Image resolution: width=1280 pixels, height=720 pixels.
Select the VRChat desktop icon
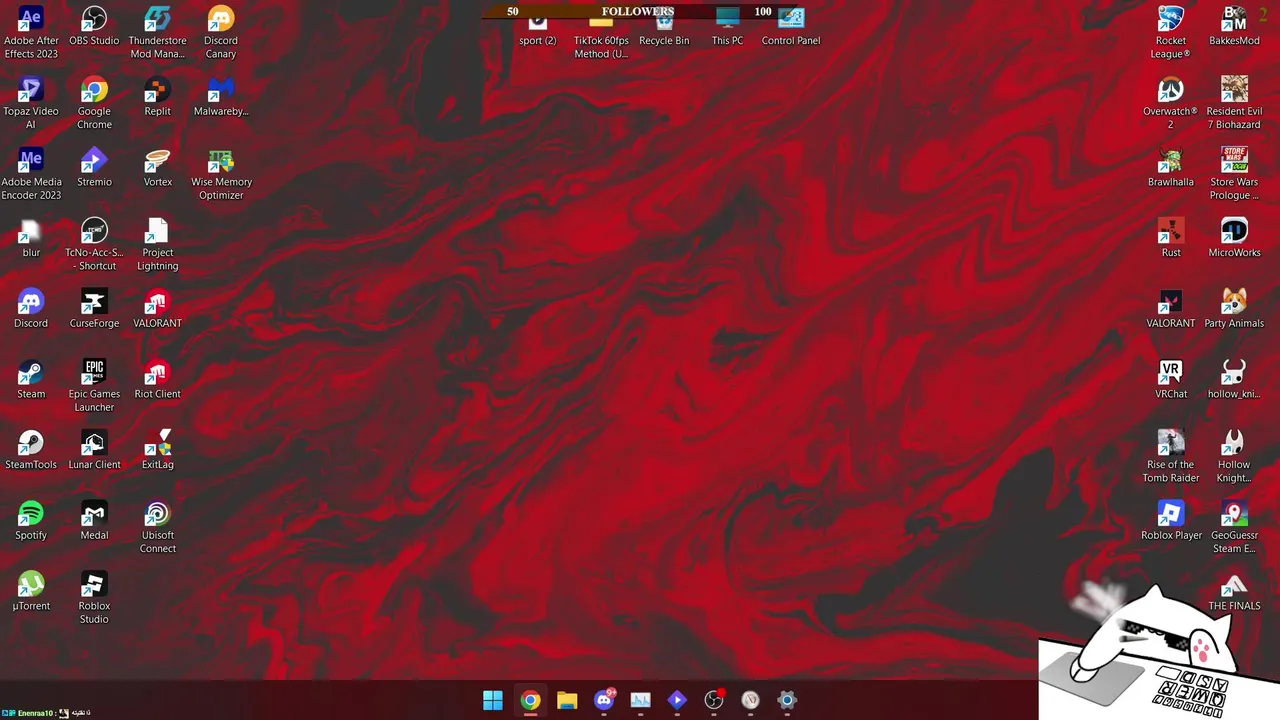(1171, 379)
